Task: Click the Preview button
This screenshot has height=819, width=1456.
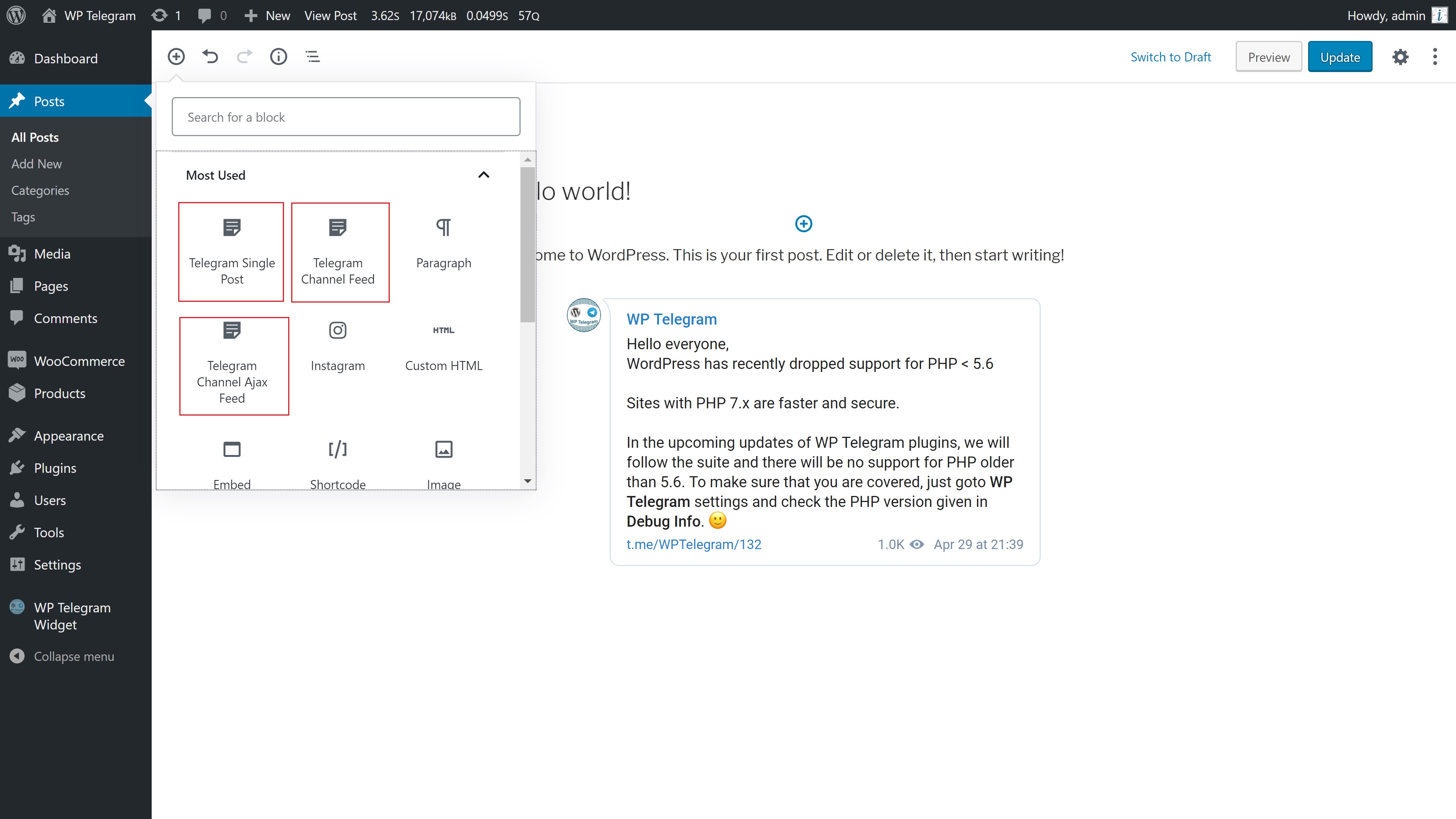Action: pyautogui.click(x=1268, y=56)
